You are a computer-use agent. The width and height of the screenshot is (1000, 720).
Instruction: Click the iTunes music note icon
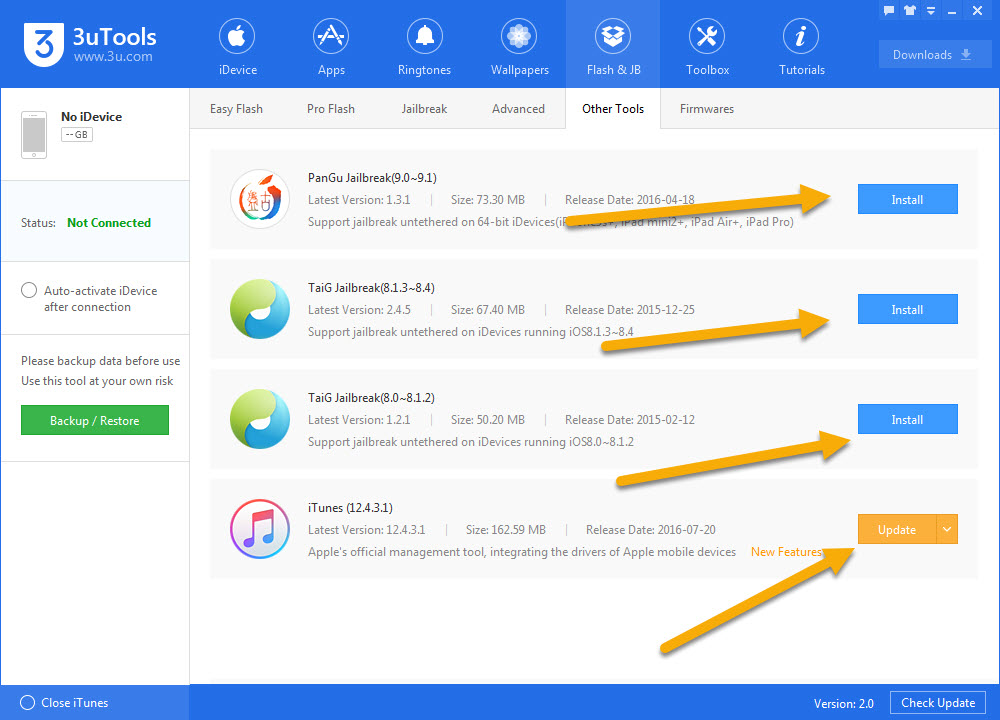pyautogui.click(x=260, y=529)
